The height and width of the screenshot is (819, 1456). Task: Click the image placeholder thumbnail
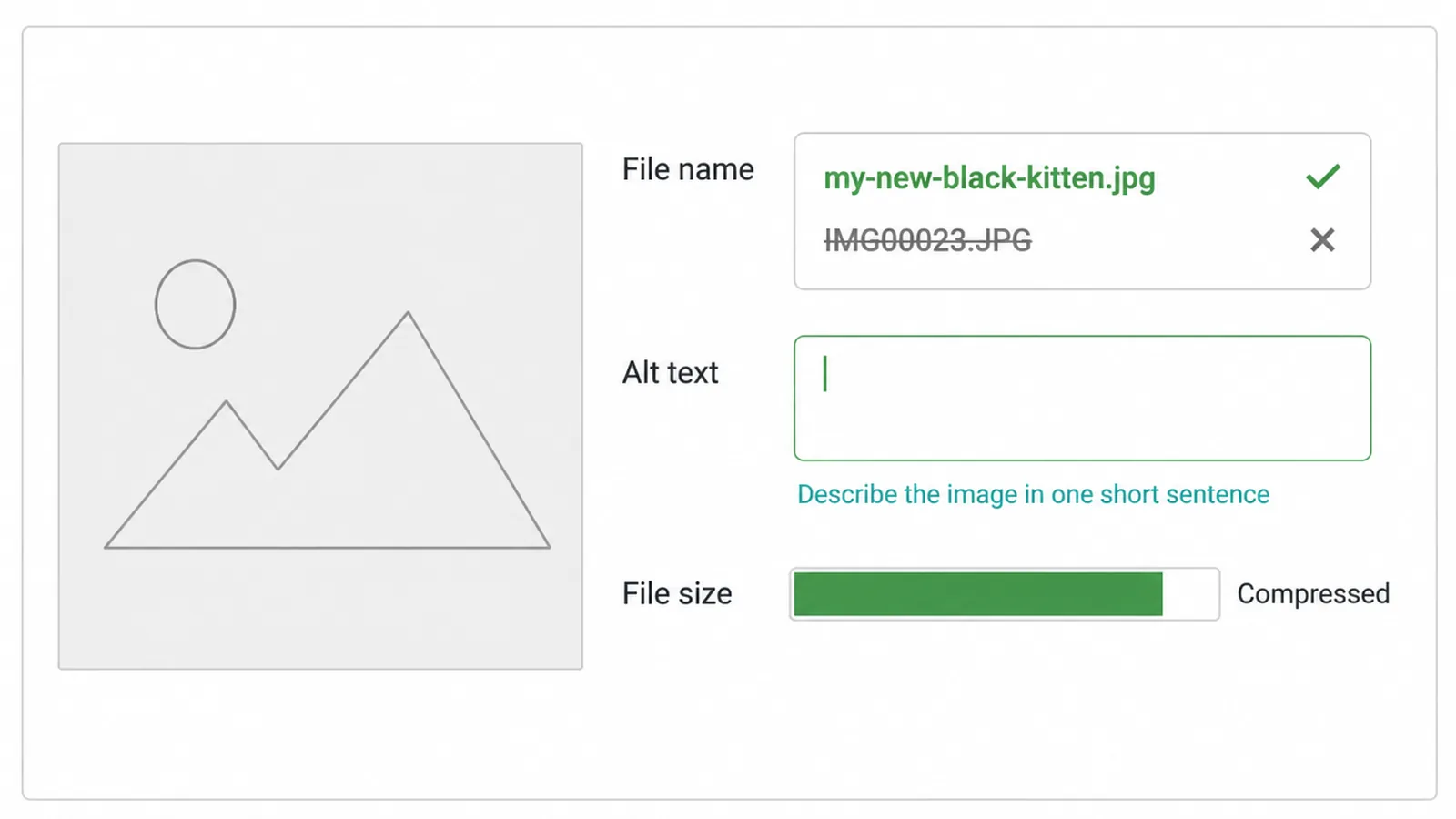pyautogui.click(x=320, y=406)
